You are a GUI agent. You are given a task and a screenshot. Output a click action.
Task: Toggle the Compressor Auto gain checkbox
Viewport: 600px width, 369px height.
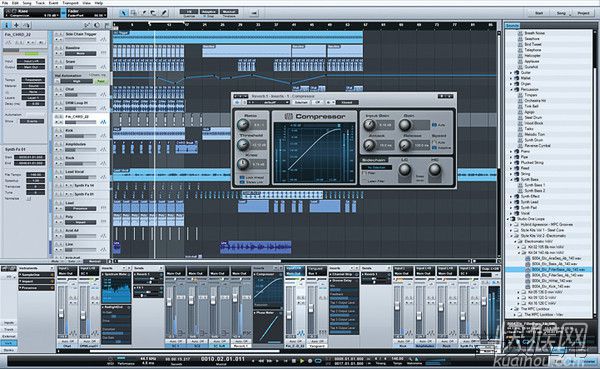coord(434,125)
